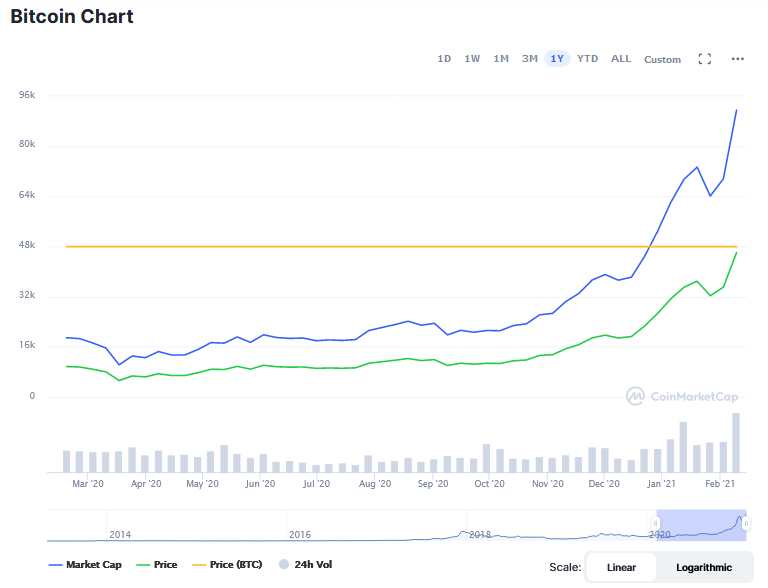Select the ALL time range
This screenshot has height=588, width=768.
(621, 59)
